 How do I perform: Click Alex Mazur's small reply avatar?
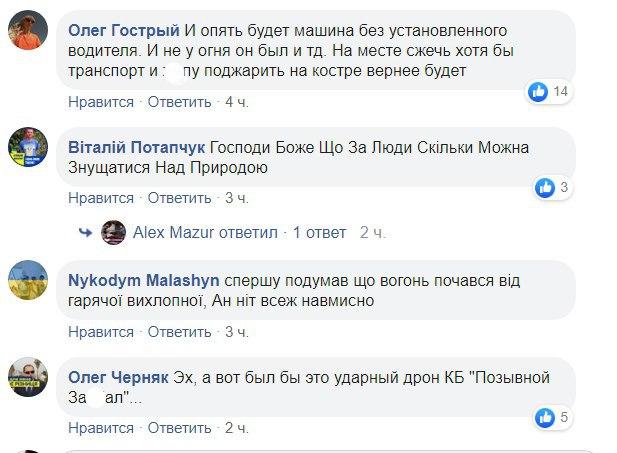[x=115, y=232]
